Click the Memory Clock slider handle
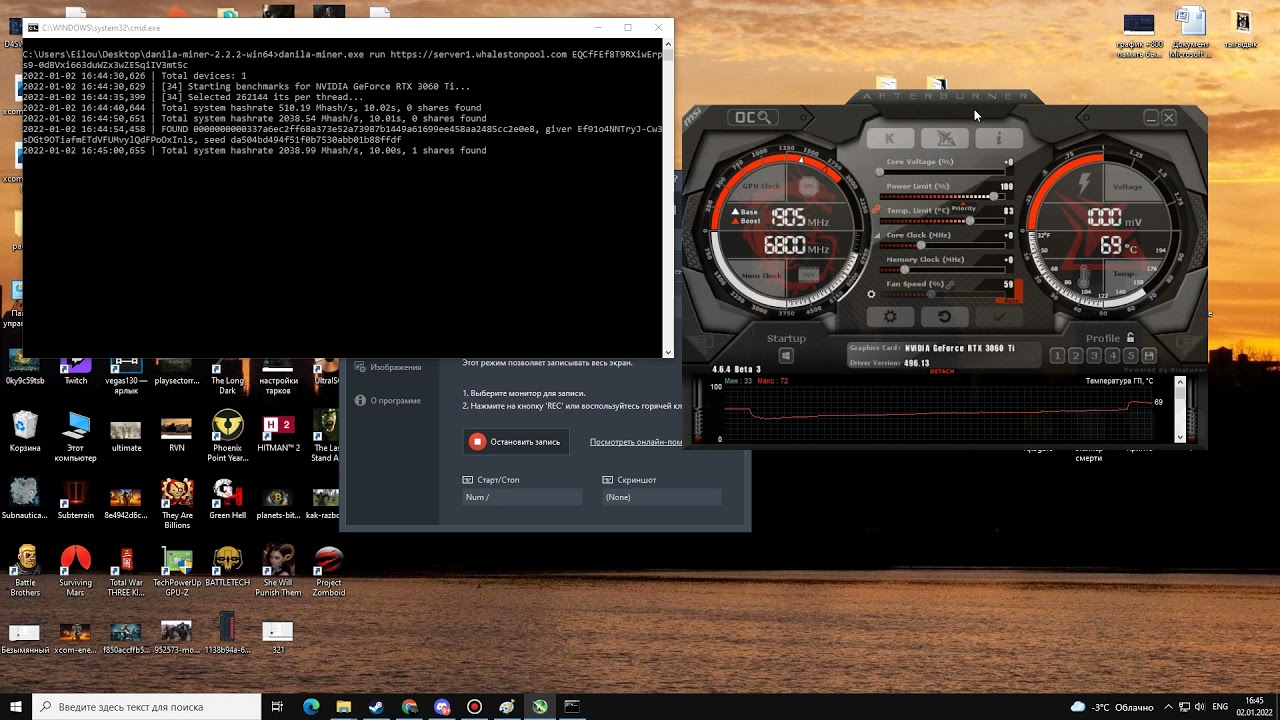Viewport: 1280px width, 720px height. (x=905, y=270)
